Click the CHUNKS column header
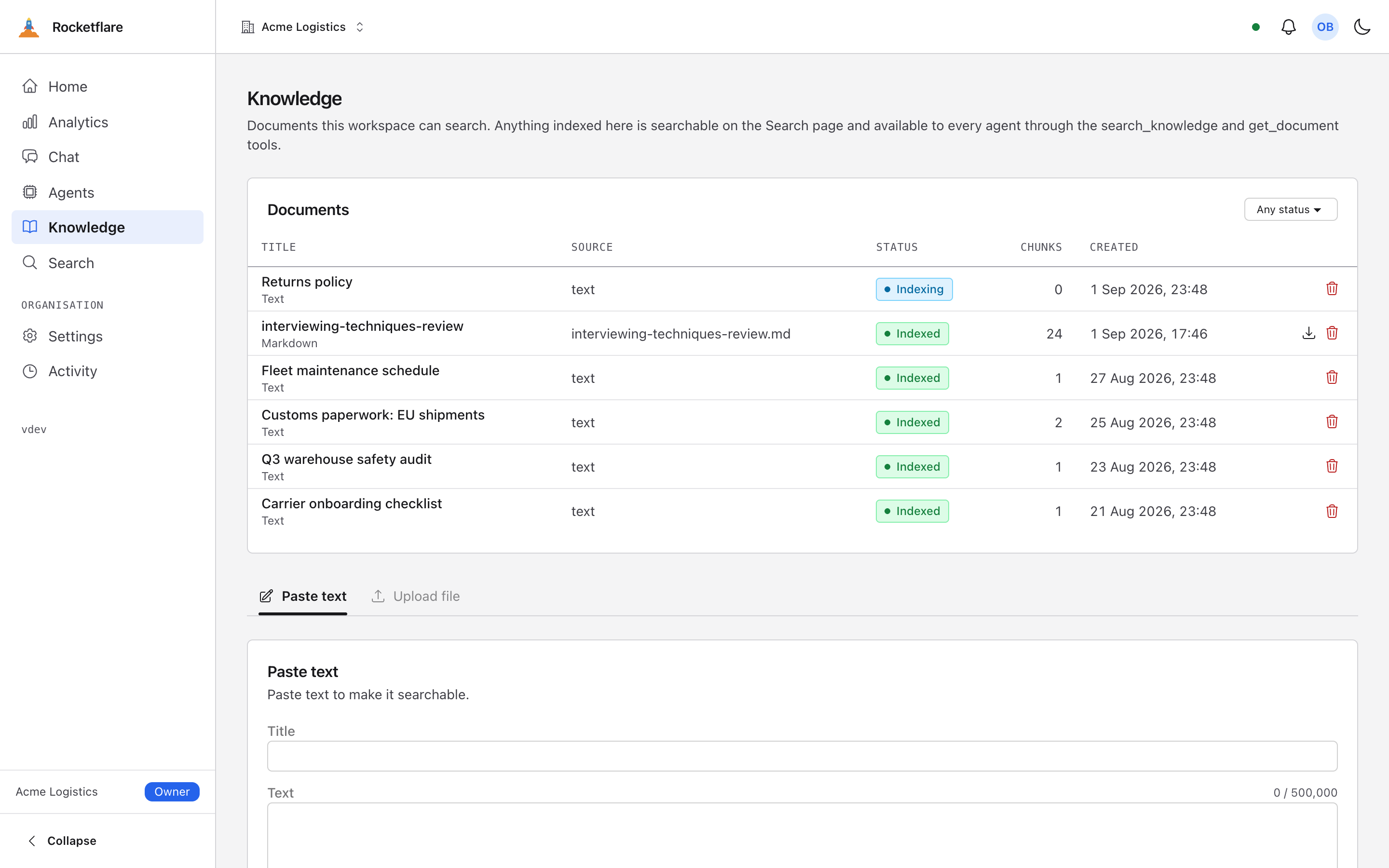1389x868 pixels. pos(1041,247)
